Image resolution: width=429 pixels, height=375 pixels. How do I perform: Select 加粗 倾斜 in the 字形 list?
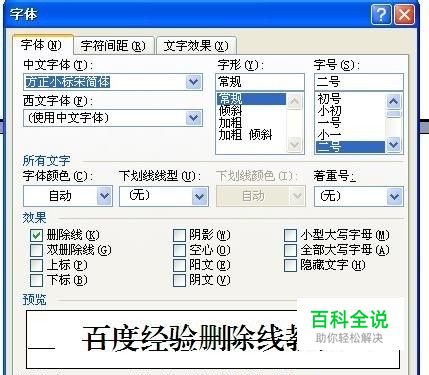point(251,135)
